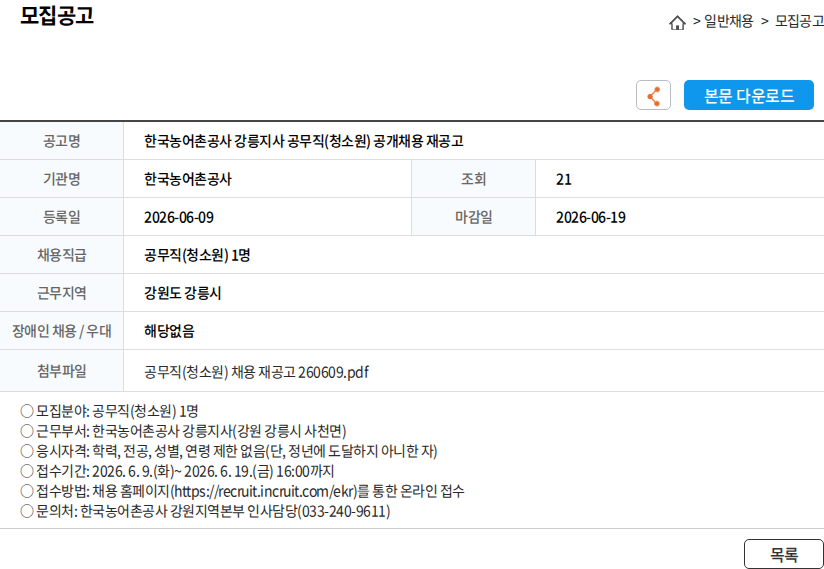Click the 공고명 label cell
The width and height of the screenshot is (824, 569).
click(x=61, y=141)
